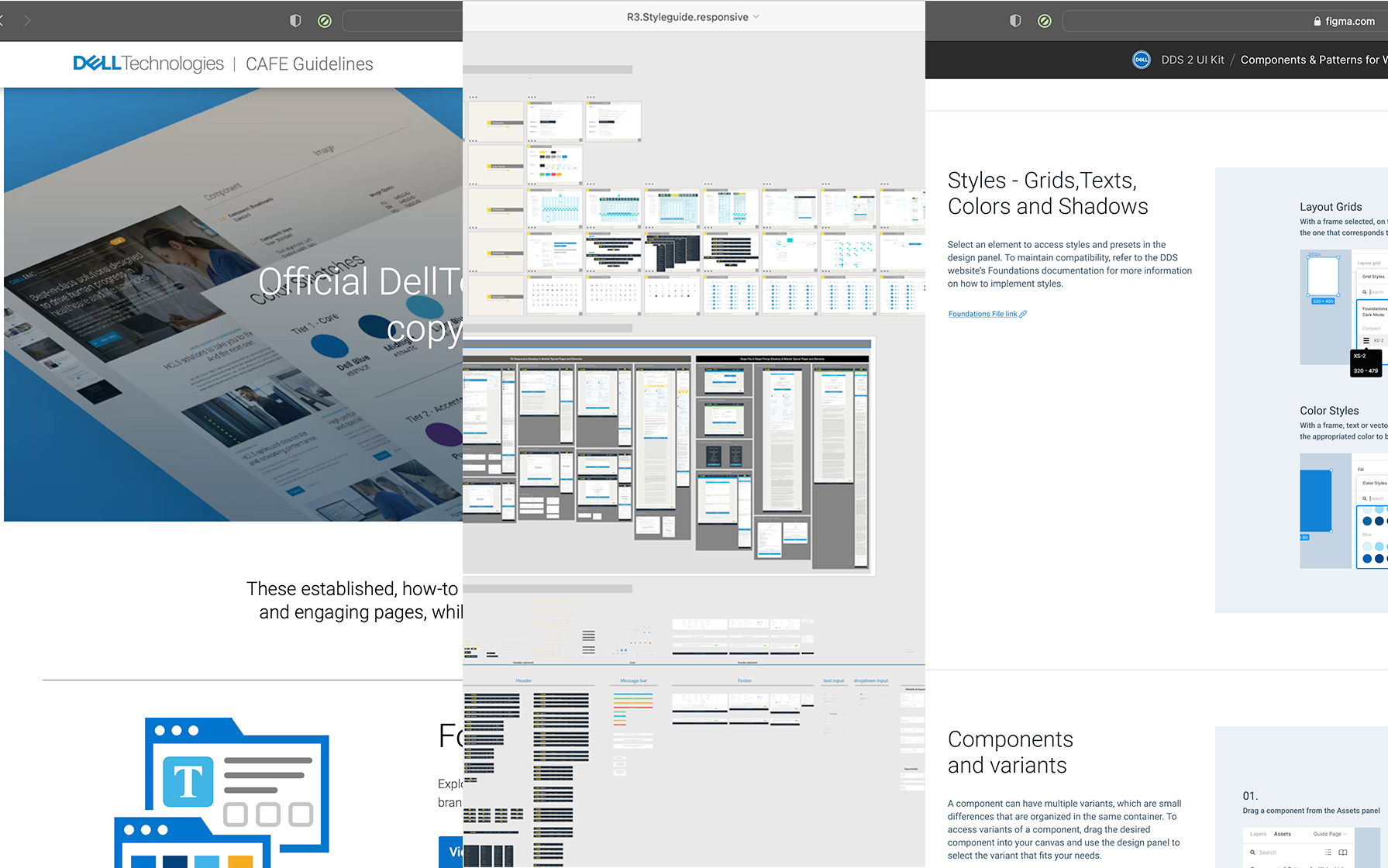The width and height of the screenshot is (1388, 868).
Task: Click the lock icon next to figma.com
Action: point(1317,22)
